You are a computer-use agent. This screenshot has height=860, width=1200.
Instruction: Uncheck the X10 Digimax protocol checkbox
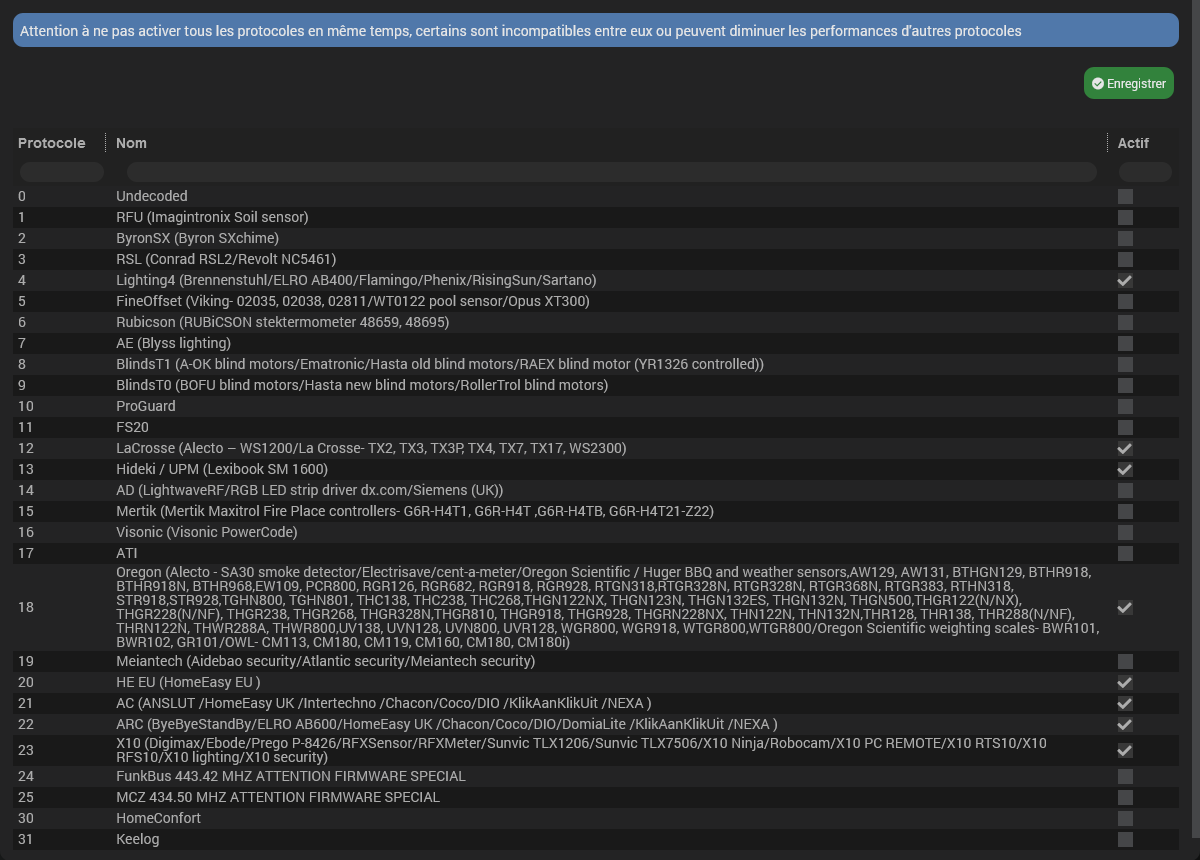pos(1126,751)
